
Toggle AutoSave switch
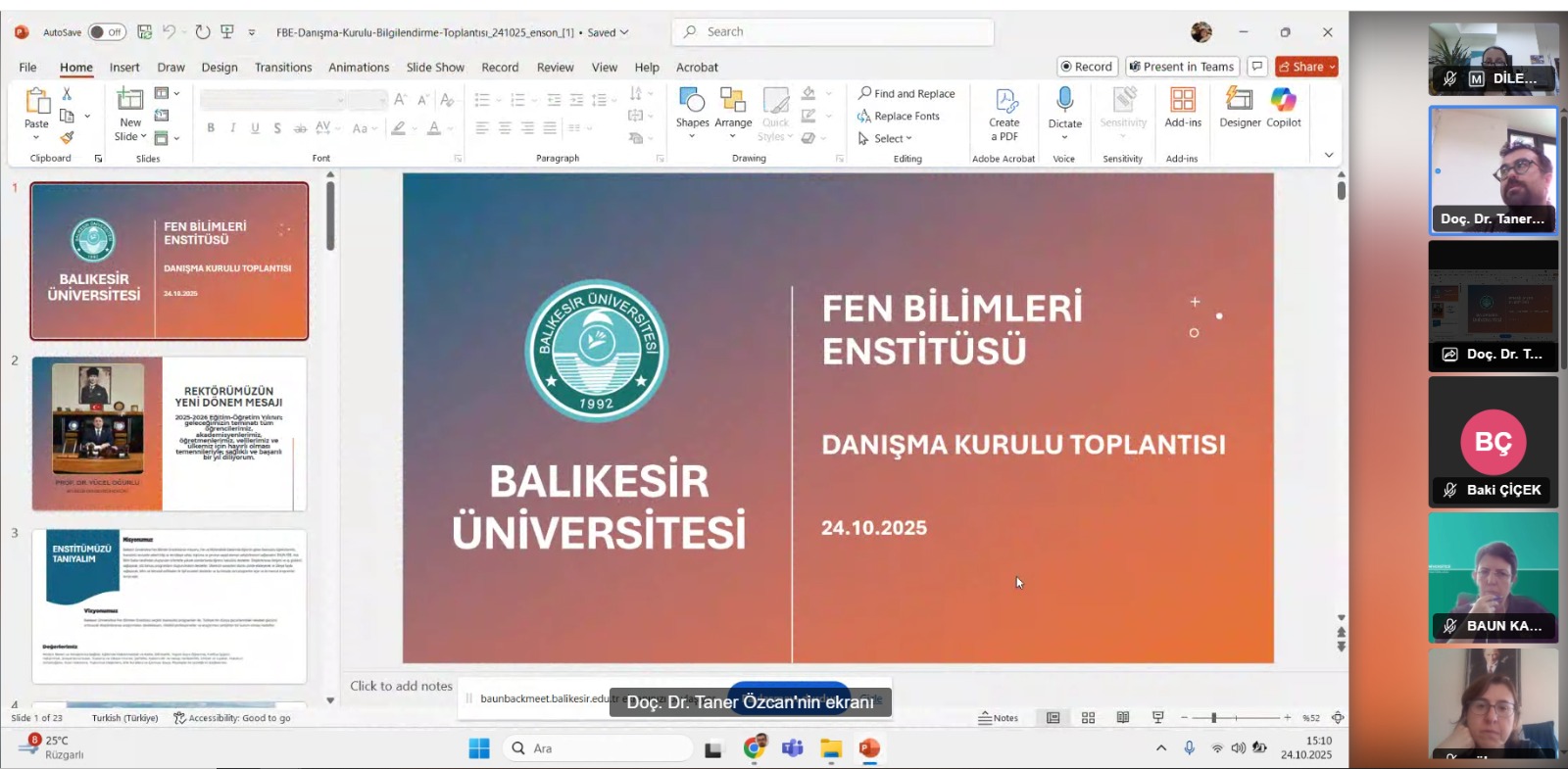(x=107, y=32)
